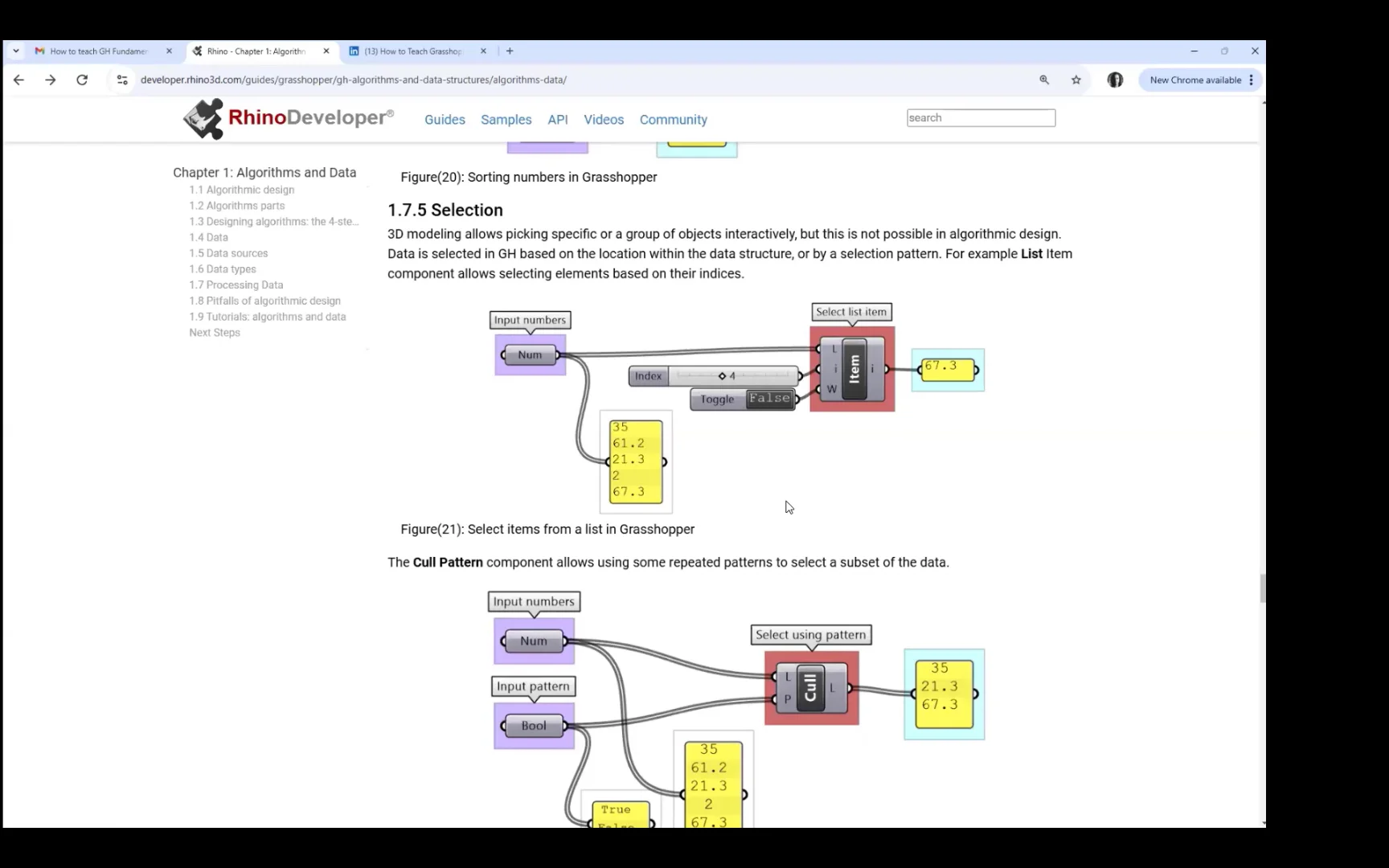Click the search input field
1389x868 pixels.
(981, 117)
